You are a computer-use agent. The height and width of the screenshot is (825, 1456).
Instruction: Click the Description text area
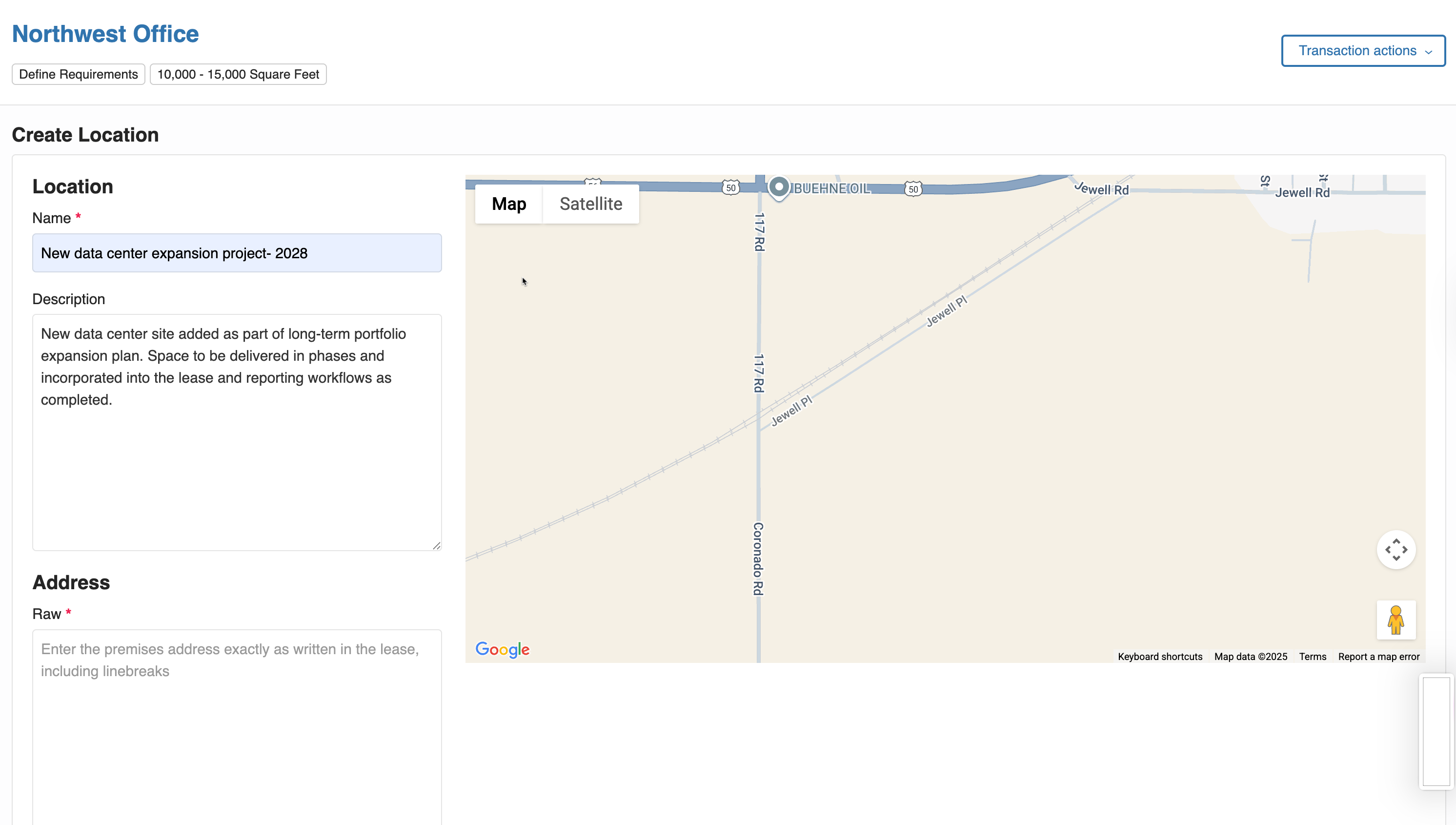[237, 431]
